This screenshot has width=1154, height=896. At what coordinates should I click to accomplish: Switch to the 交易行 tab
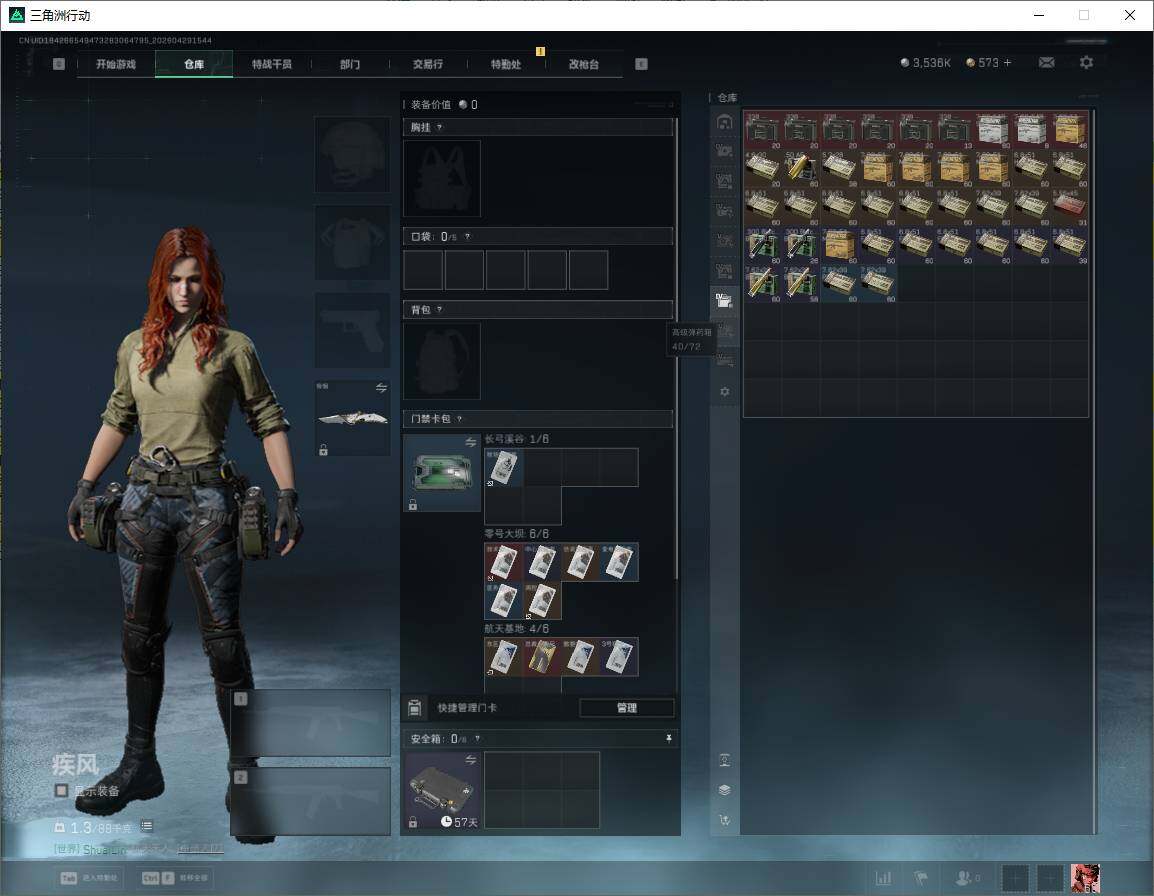click(428, 64)
